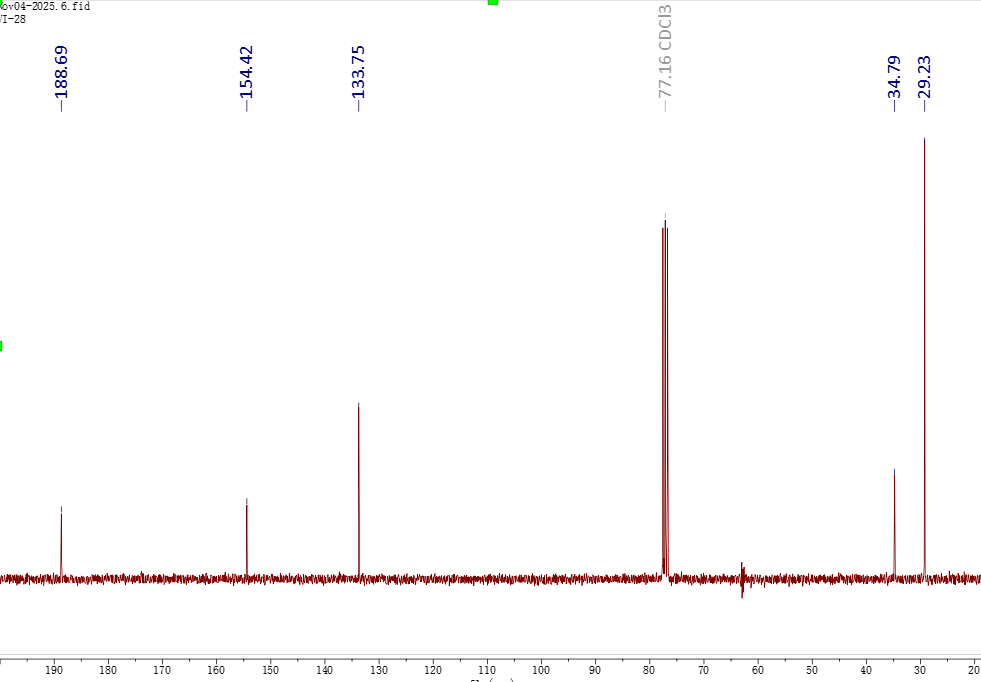Click the 188.69 peak label

(x=61, y=77)
